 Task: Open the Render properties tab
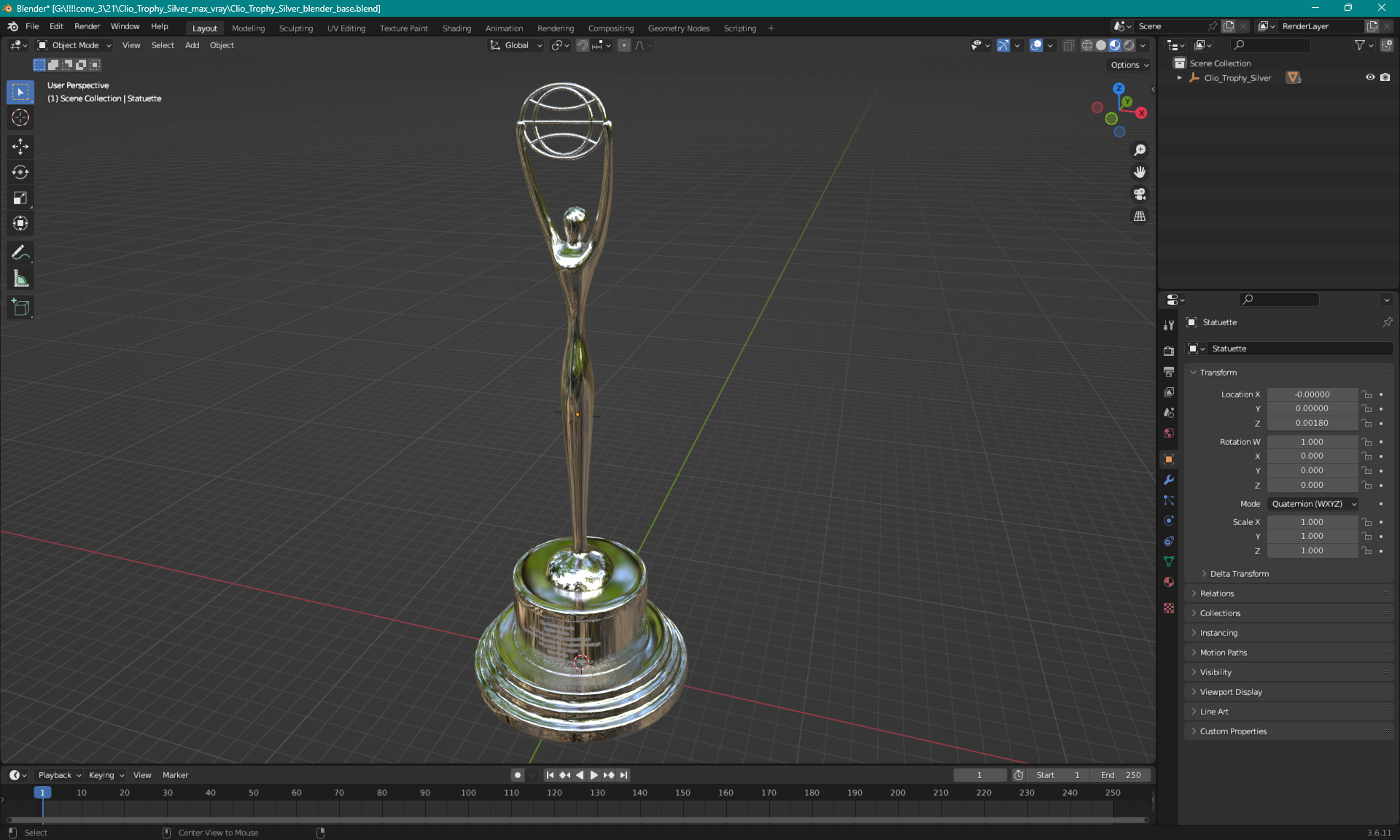point(1169,351)
